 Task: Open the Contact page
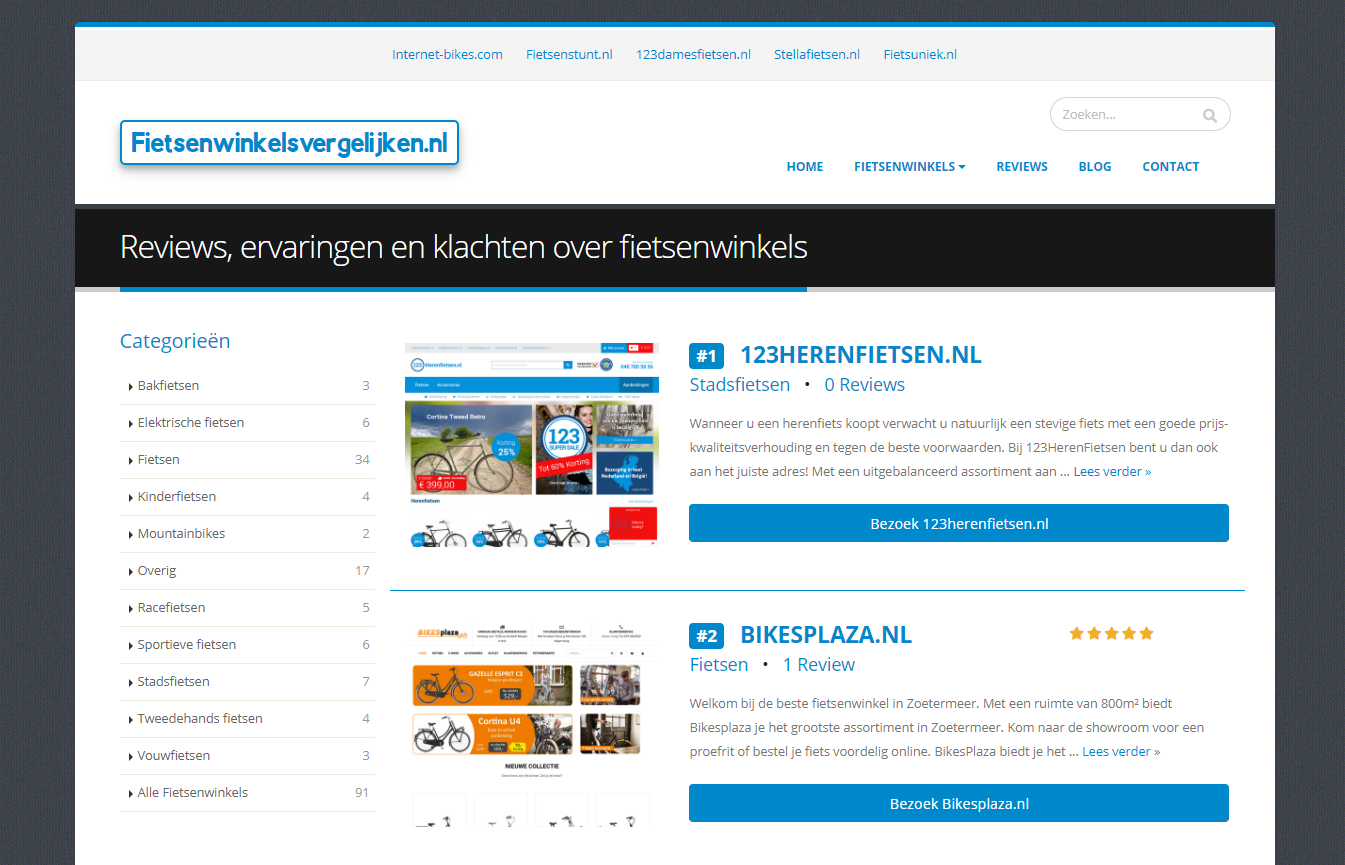pyautogui.click(x=1171, y=167)
